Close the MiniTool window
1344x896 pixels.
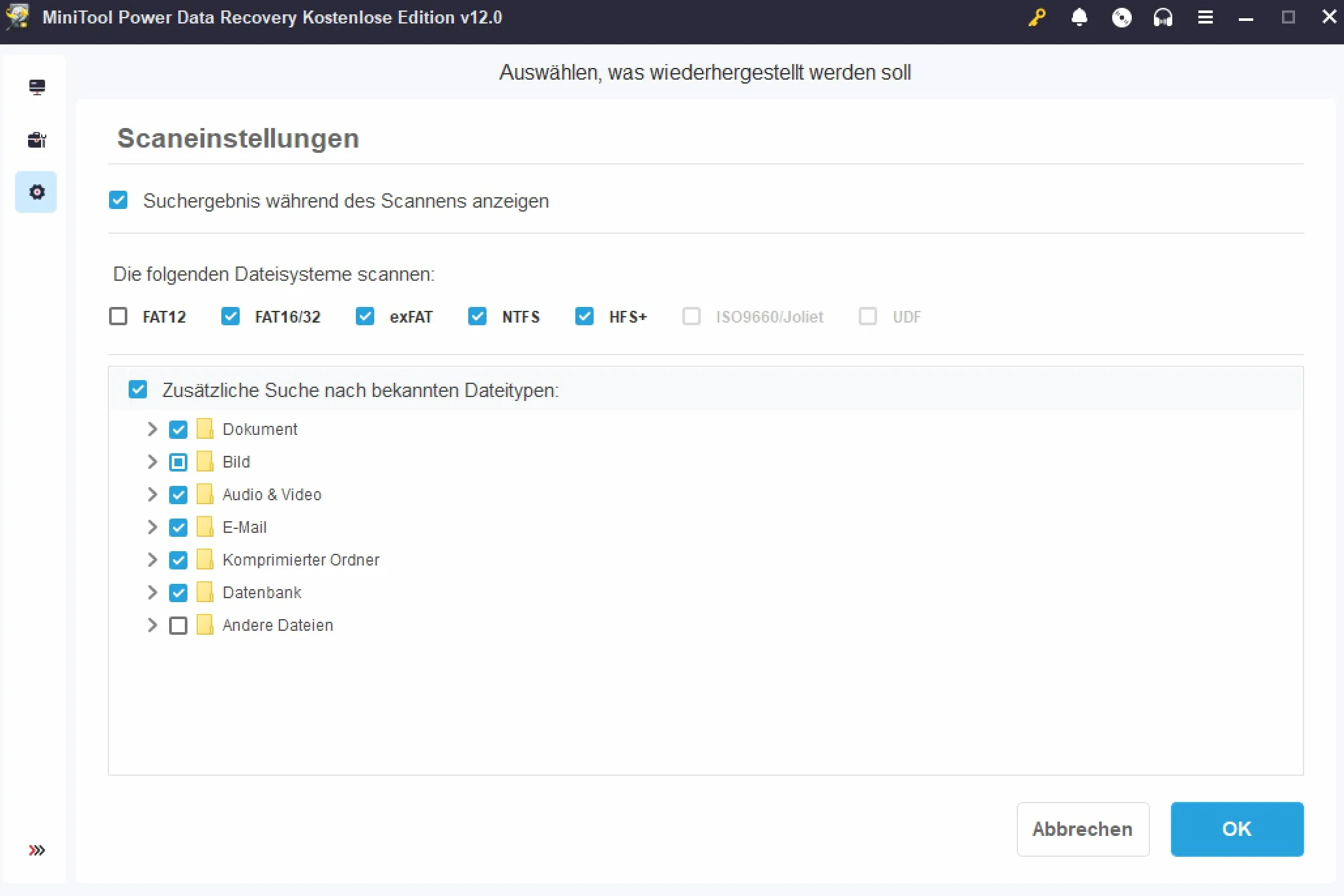[x=1329, y=17]
